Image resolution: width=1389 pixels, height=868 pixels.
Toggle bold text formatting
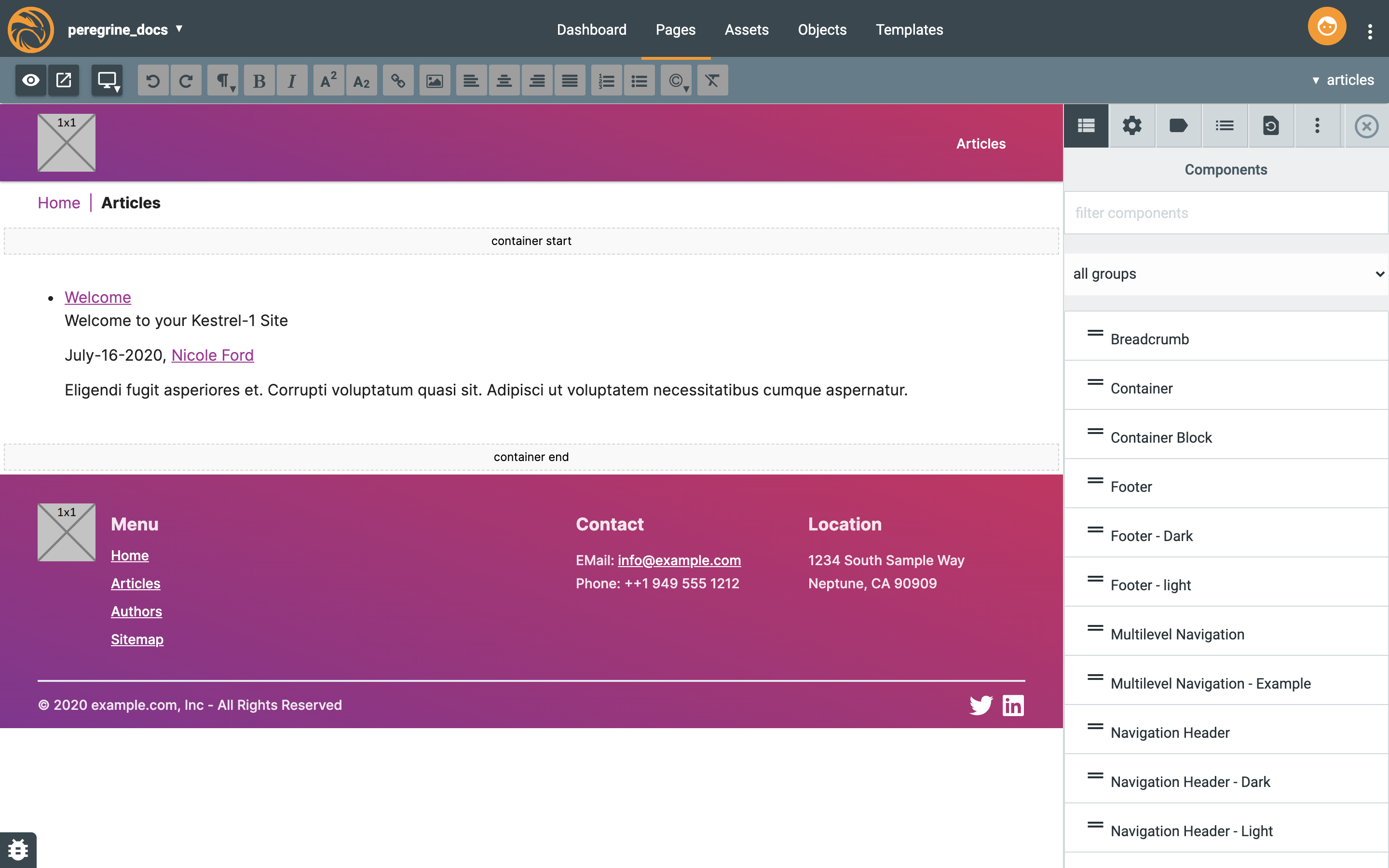pos(259,81)
